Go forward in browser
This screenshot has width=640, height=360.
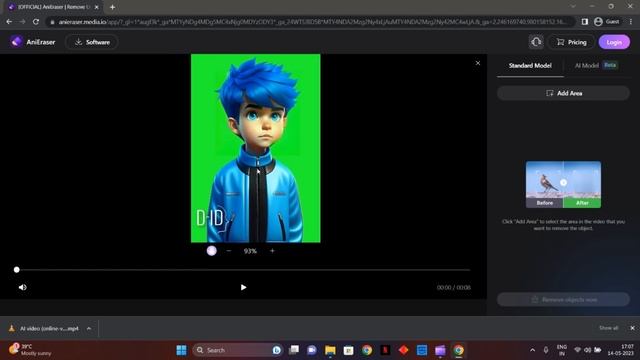pos(22,22)
